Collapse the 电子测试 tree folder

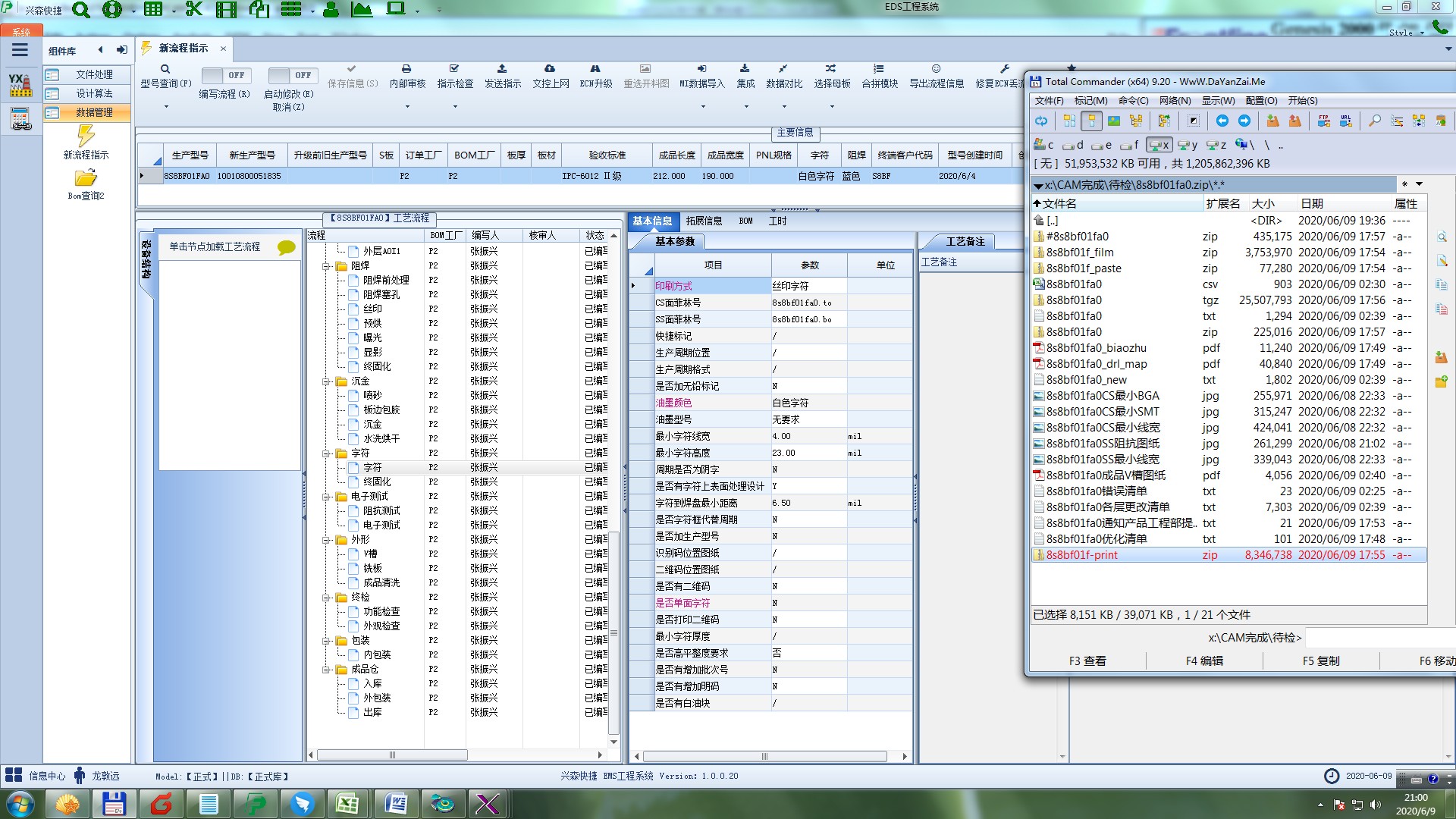pos(326,497)
